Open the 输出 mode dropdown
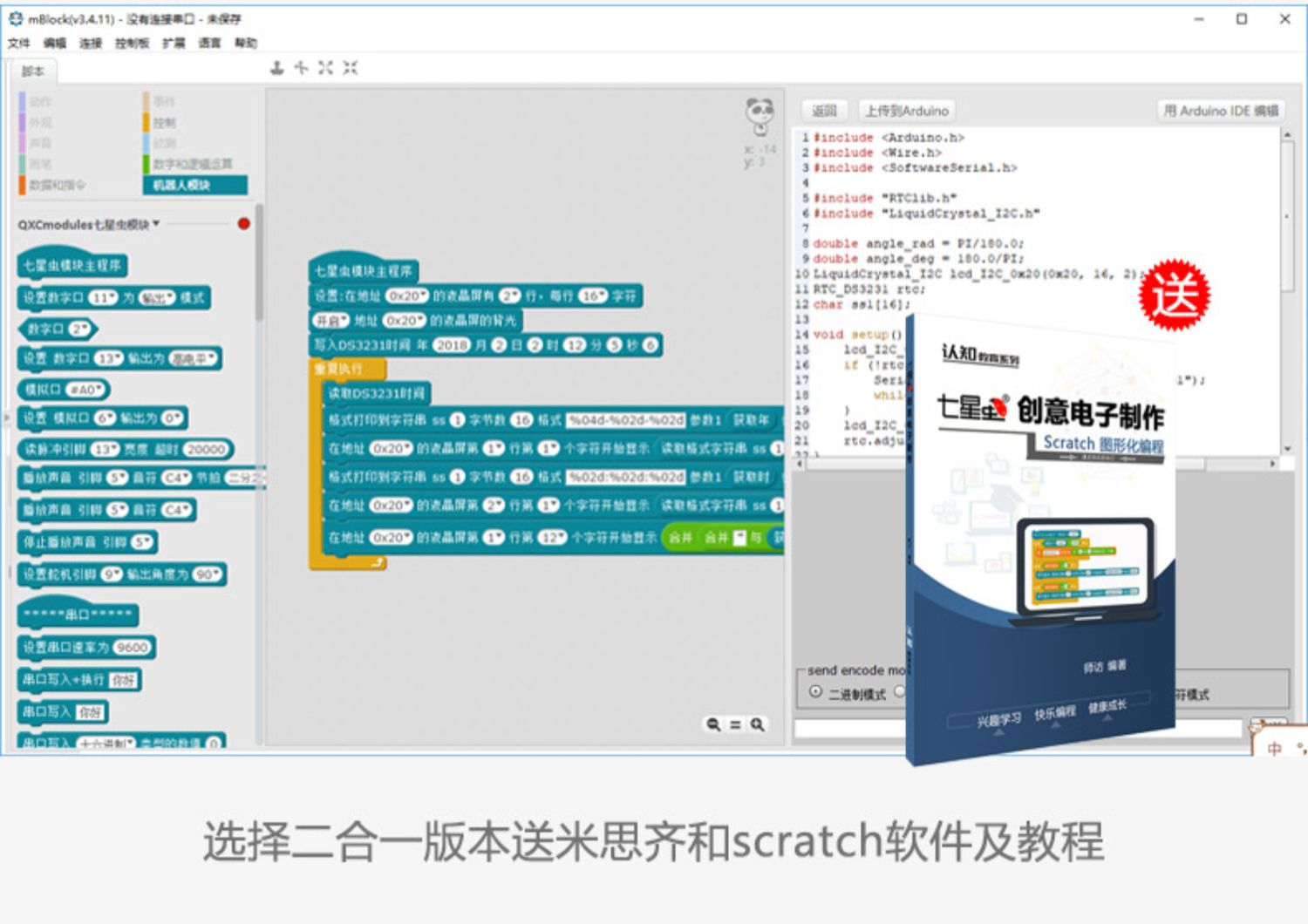This screenshot has width=1308, height=924. (157, 298)
